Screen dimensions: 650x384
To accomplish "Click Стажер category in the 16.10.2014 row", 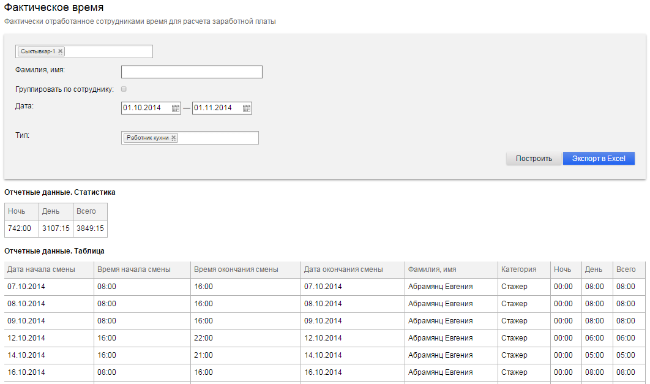I will click(x=514, y=372).
